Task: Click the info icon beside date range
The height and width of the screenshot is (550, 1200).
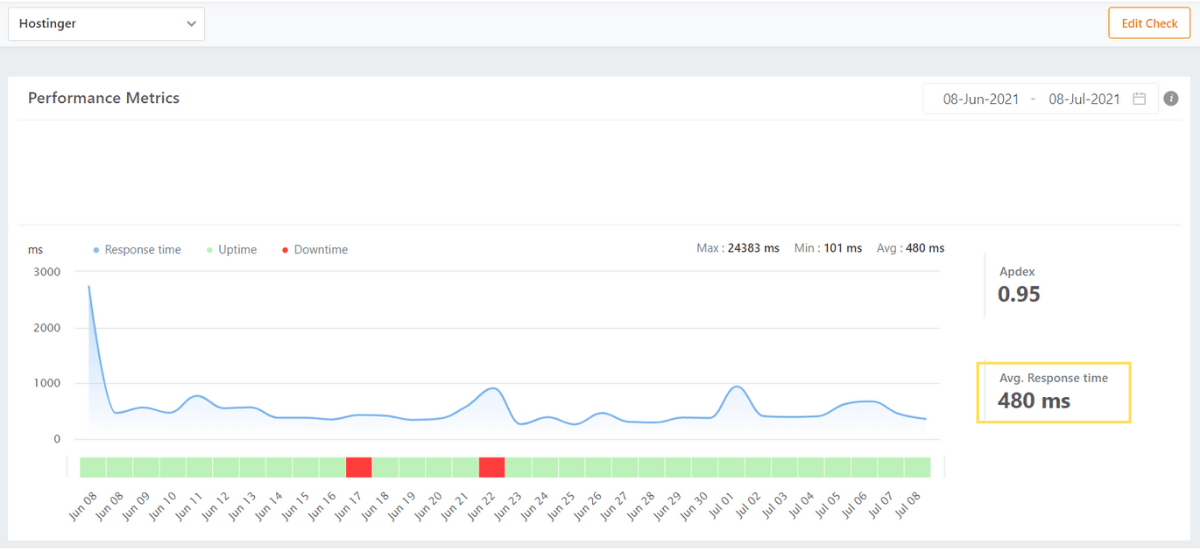Action: pyautogui.click(x=1171, y=99)
